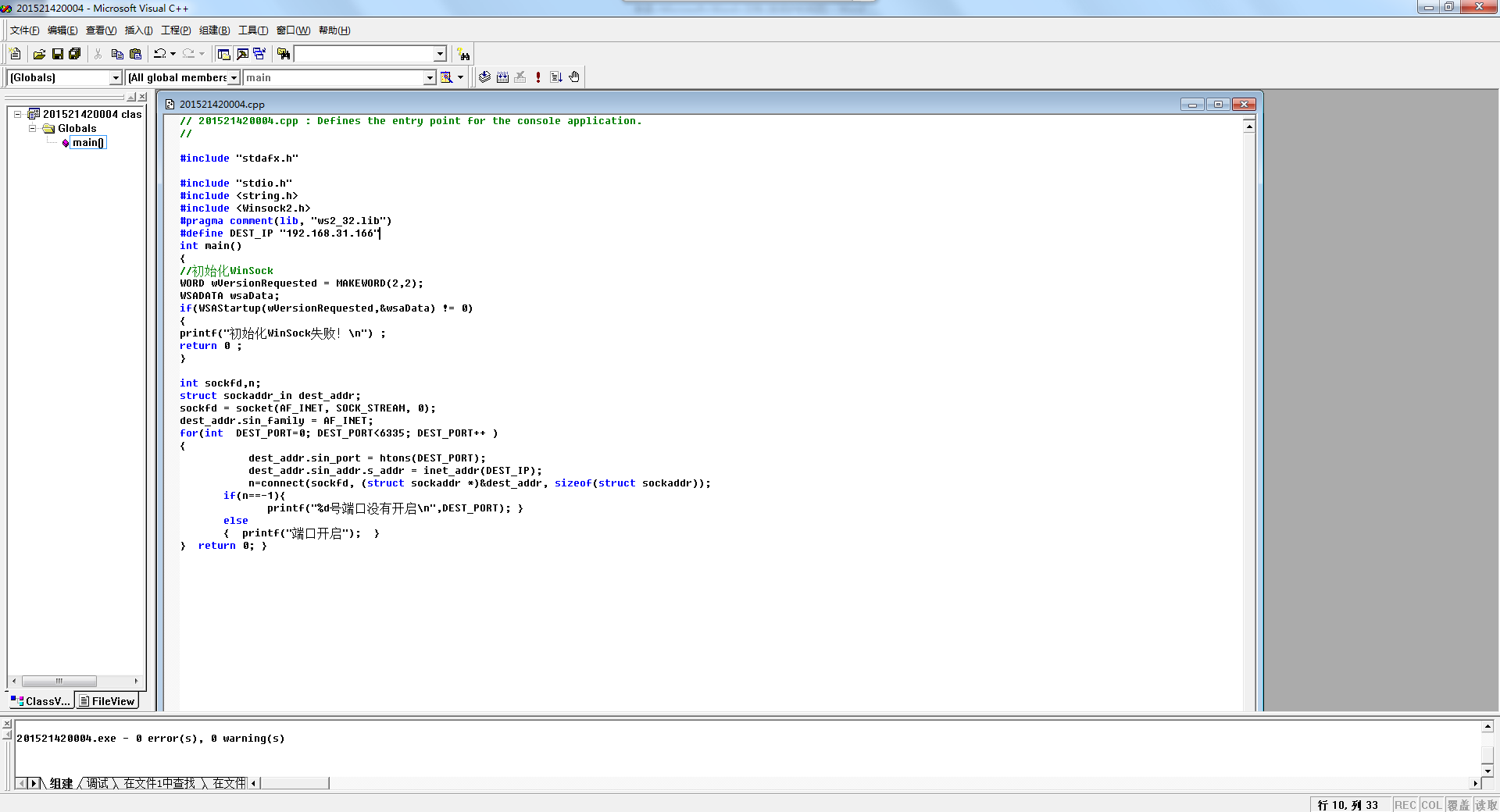Viewport: 1500px width, 812px height.
Task: Click the New Text File toolbar icon
Action: click(x=15, y=54)
